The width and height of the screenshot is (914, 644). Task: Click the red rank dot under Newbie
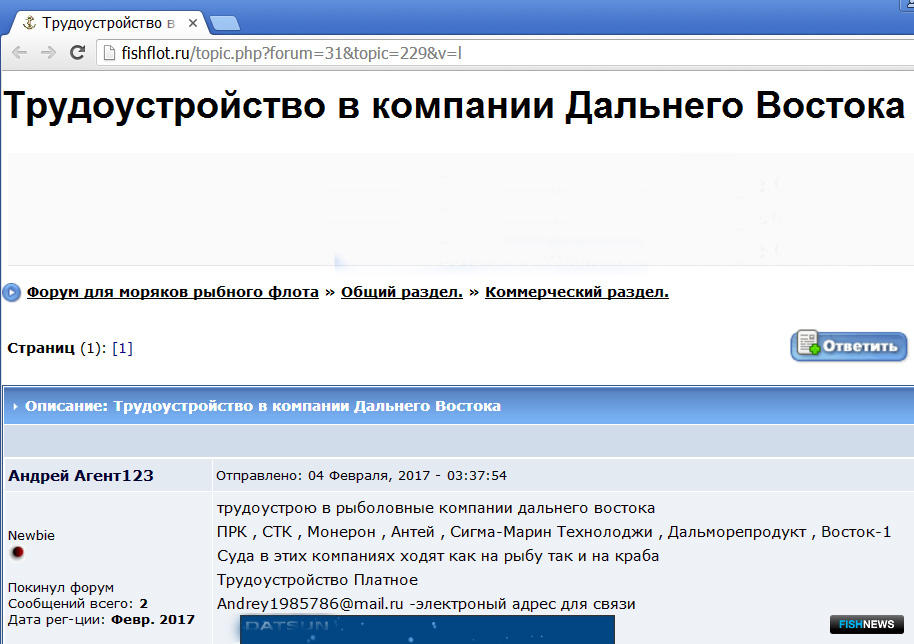tap(17, 552)
